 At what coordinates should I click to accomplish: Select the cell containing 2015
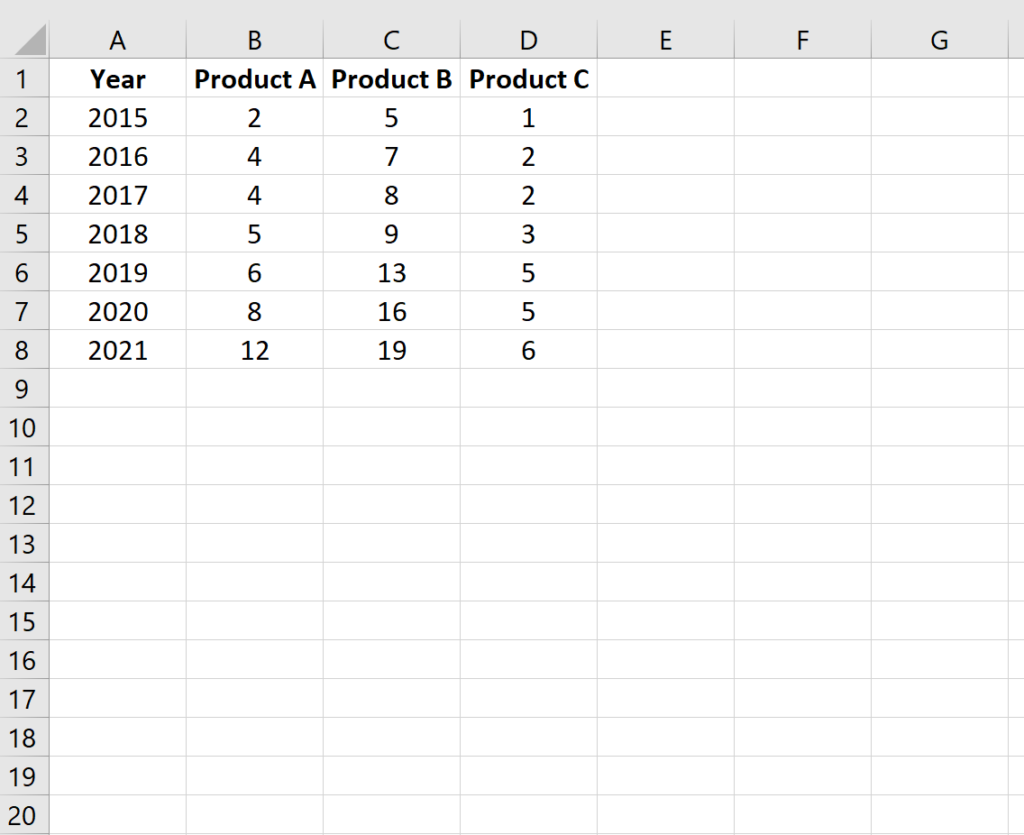click(117, 118)
